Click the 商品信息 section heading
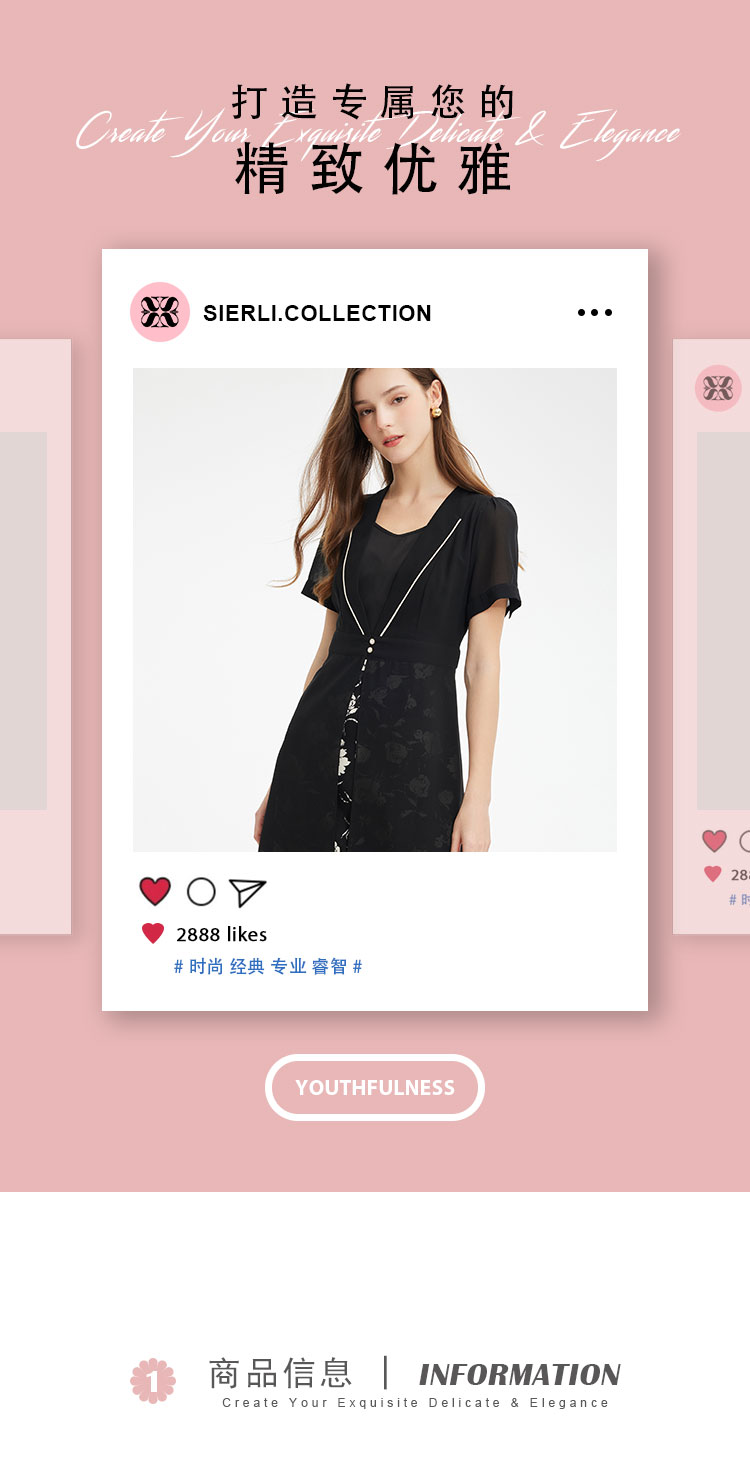 (280, 1373)
